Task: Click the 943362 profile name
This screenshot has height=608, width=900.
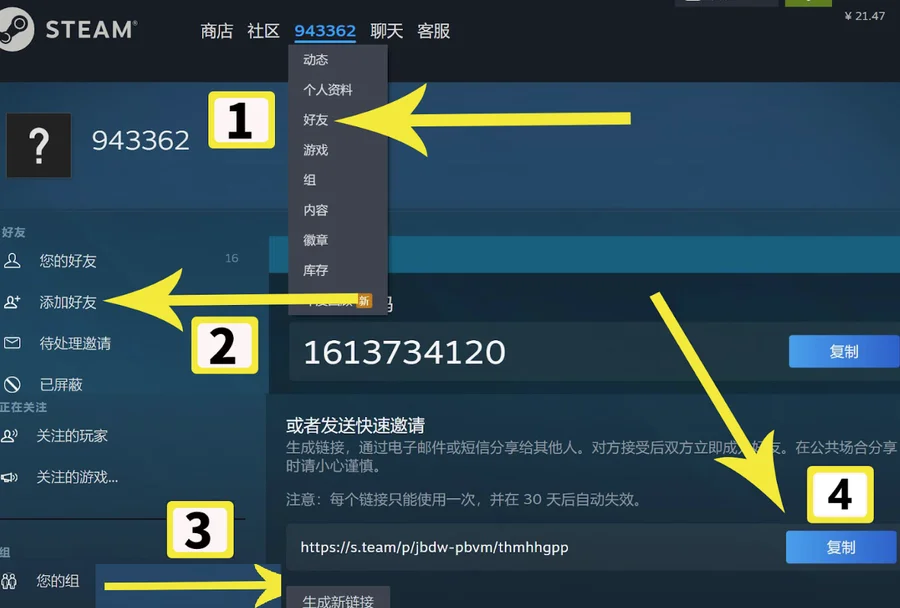Action: (x=141, y=141)
